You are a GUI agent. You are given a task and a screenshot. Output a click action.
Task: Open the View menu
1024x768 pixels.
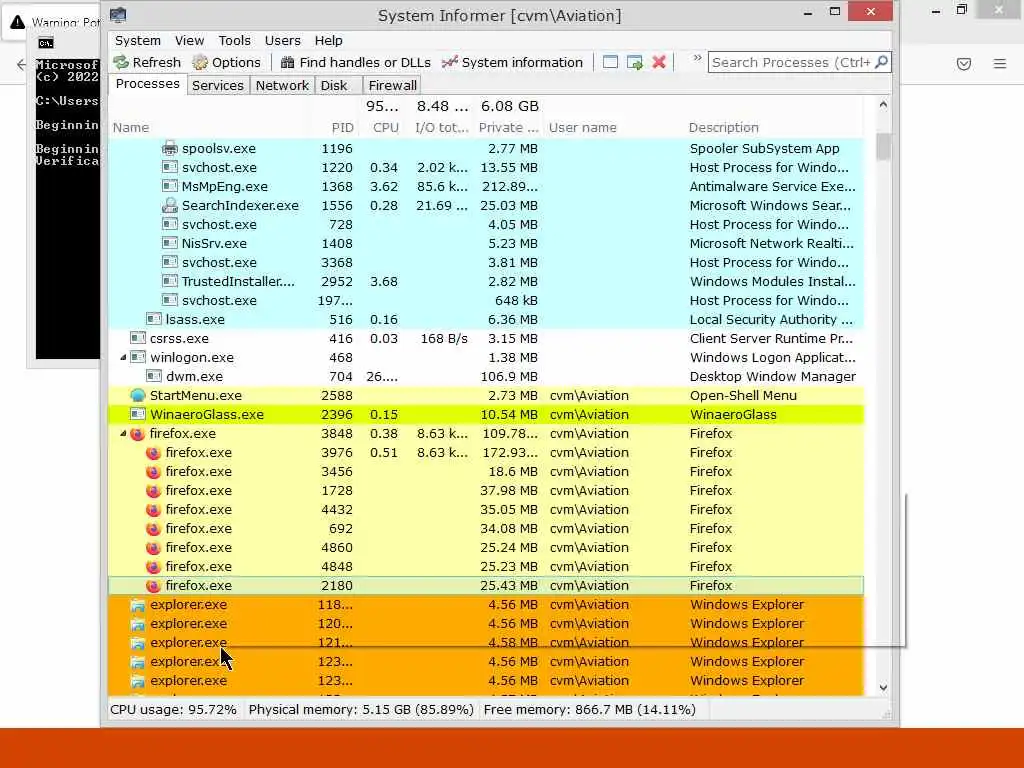tap(189, 40)
